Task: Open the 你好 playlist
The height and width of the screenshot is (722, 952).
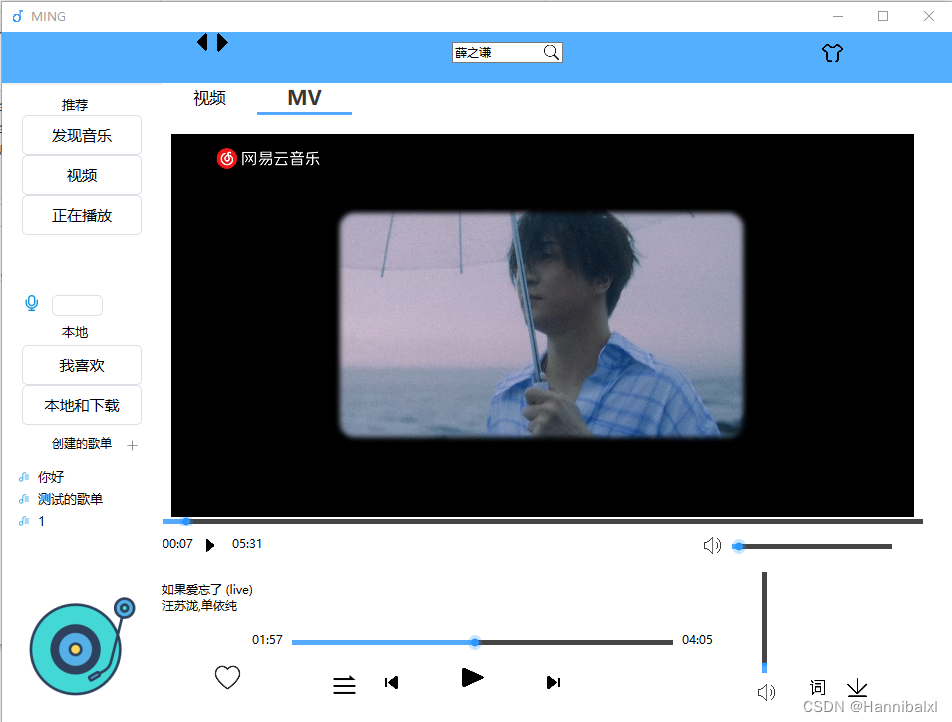Action: pyautogui.click(x=51, y=477)
